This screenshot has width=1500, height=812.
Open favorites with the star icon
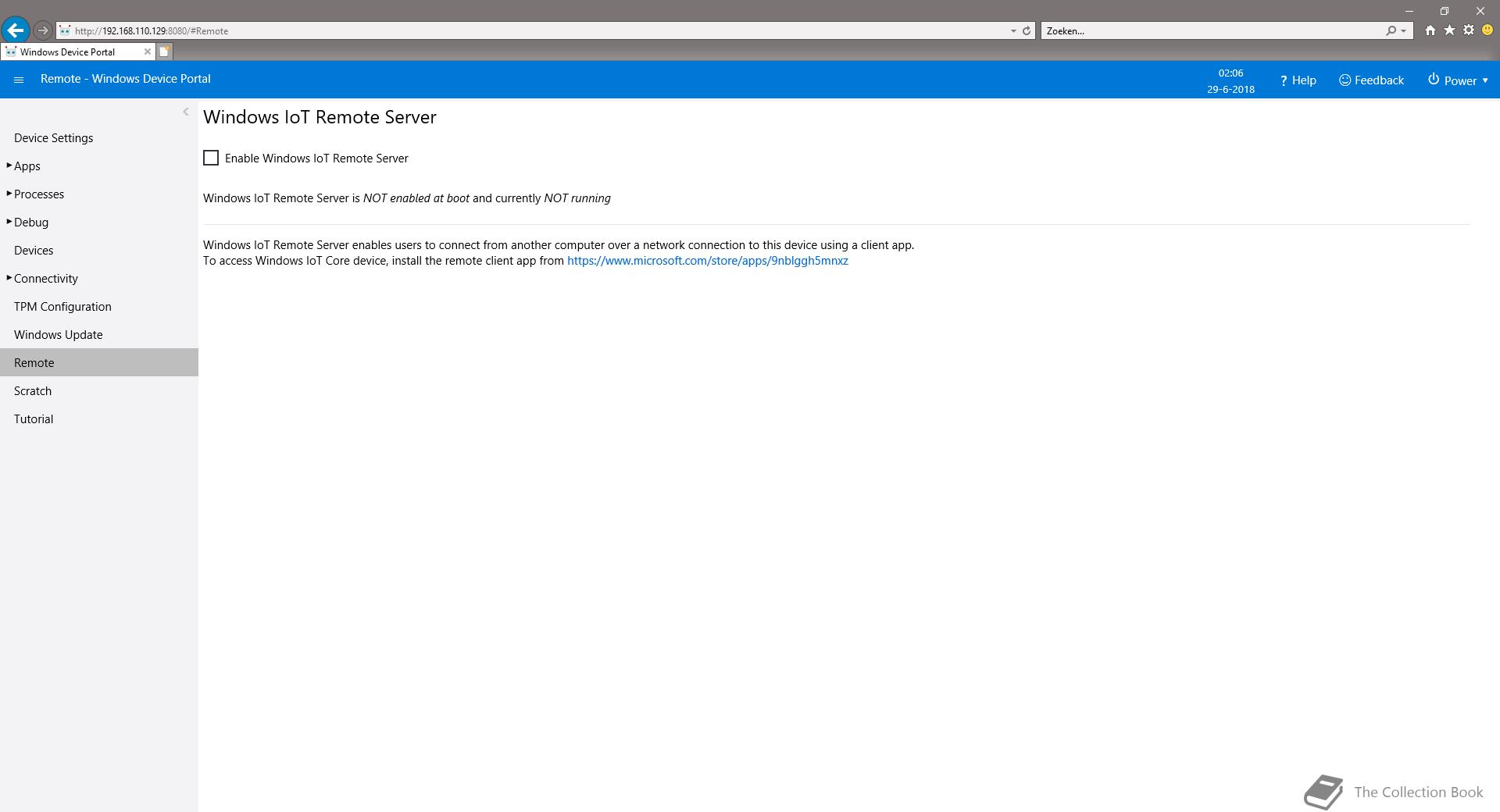point(1449,30)
